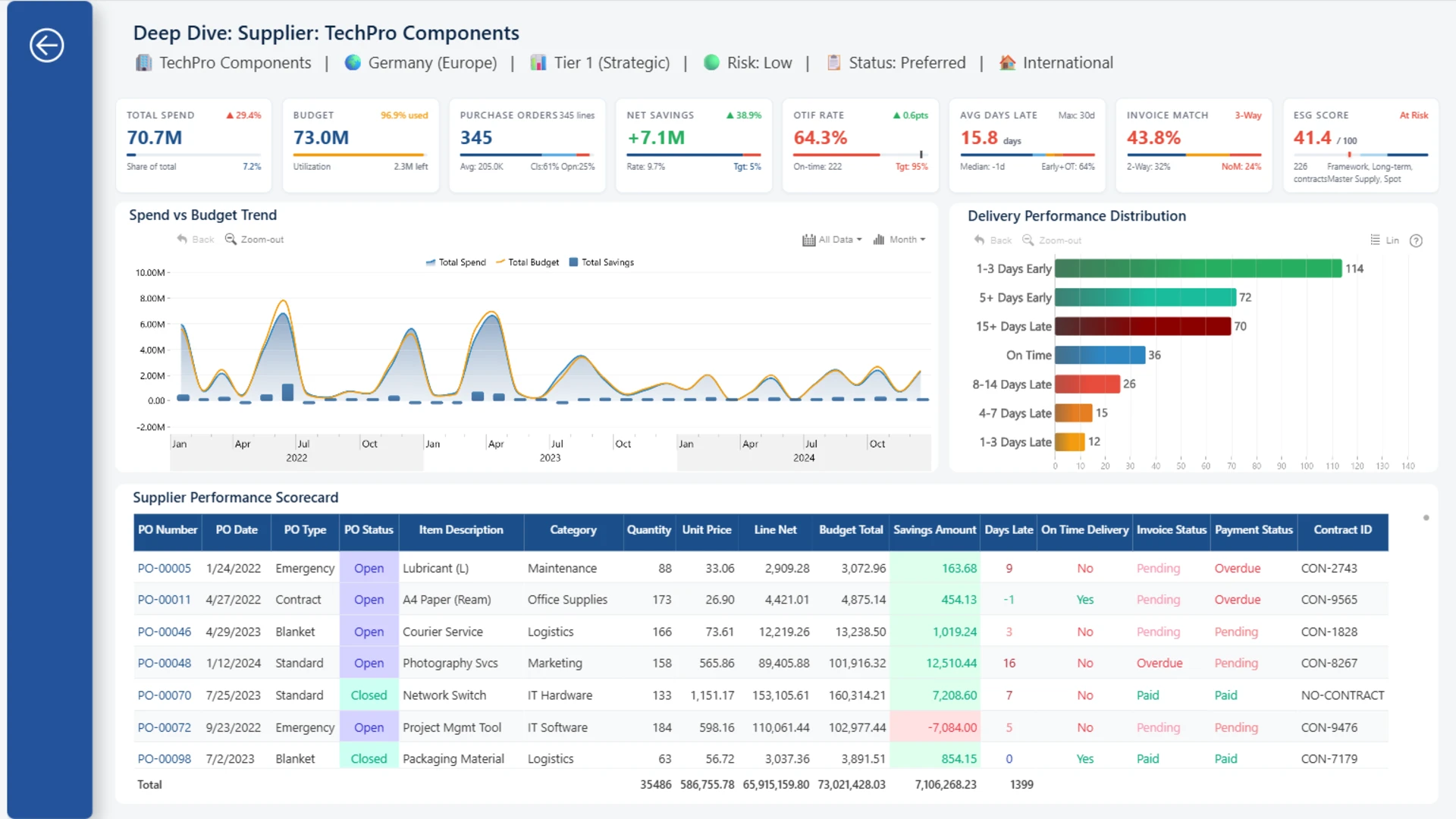Sort table by PO Number column
The image size is (1456, 819).
tap(168, 530)
